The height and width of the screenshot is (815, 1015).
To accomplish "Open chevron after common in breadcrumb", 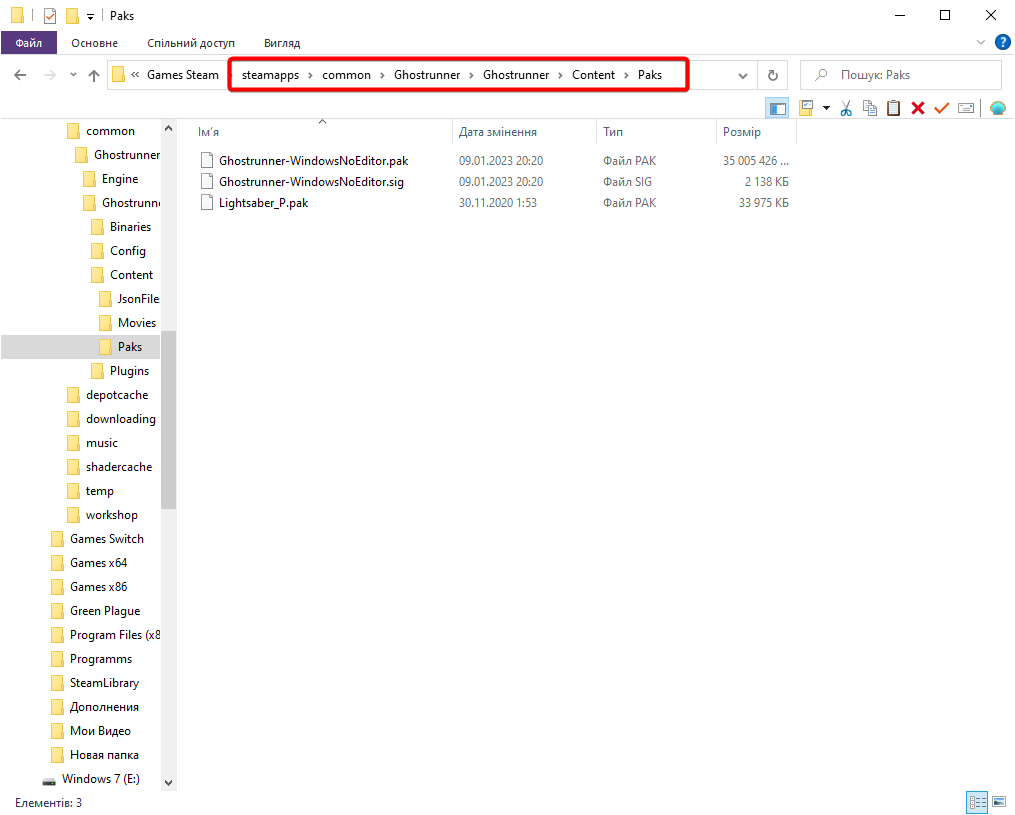I will click(383, 75).
